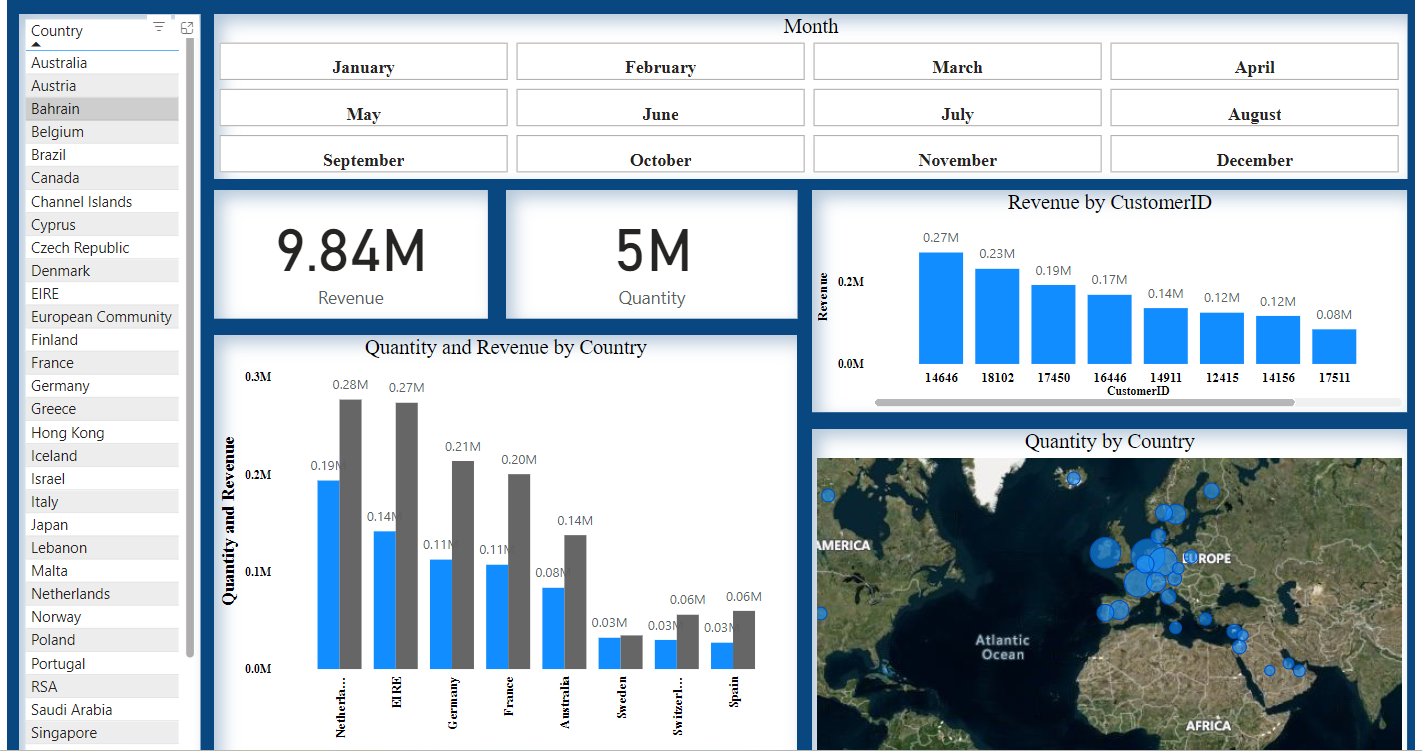1422x751 pixels.
Task: Click the filter icon on Country slicer
Action: tap(159, 27)
